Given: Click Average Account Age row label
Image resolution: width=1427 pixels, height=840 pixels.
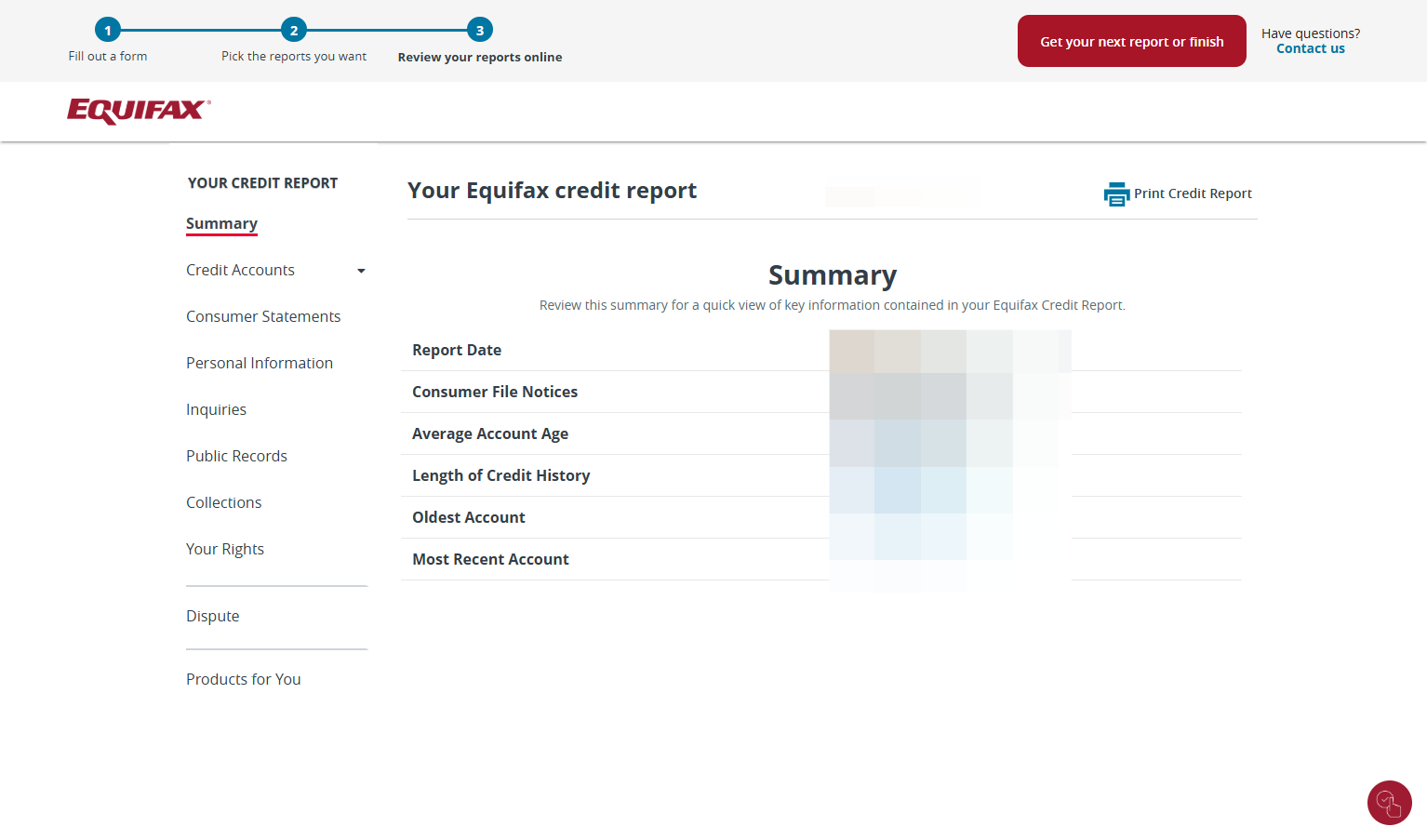Looking at the screenshot, I should (x=490, y=433).
